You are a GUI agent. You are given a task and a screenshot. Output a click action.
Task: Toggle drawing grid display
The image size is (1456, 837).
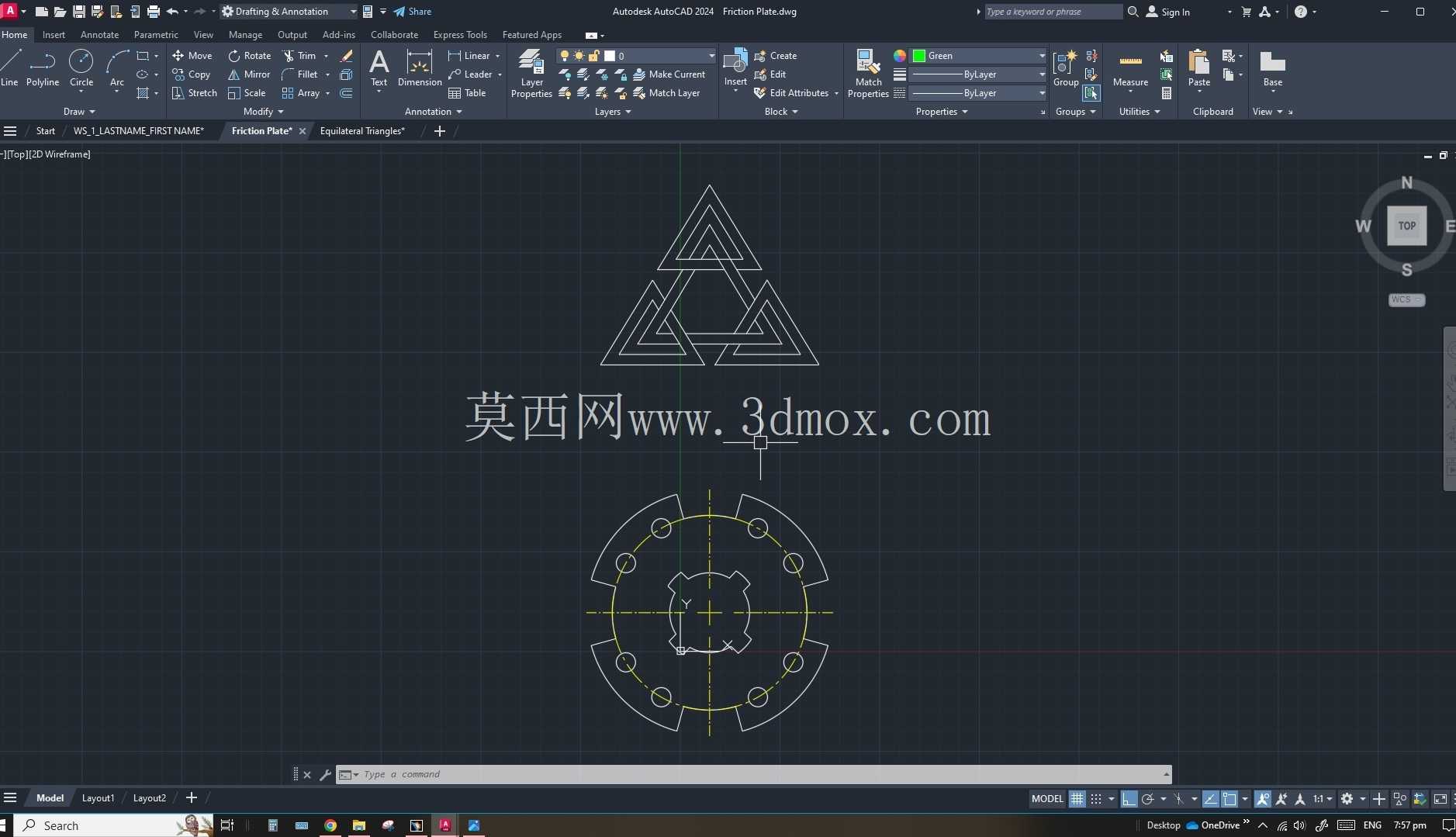point(1077,798)
